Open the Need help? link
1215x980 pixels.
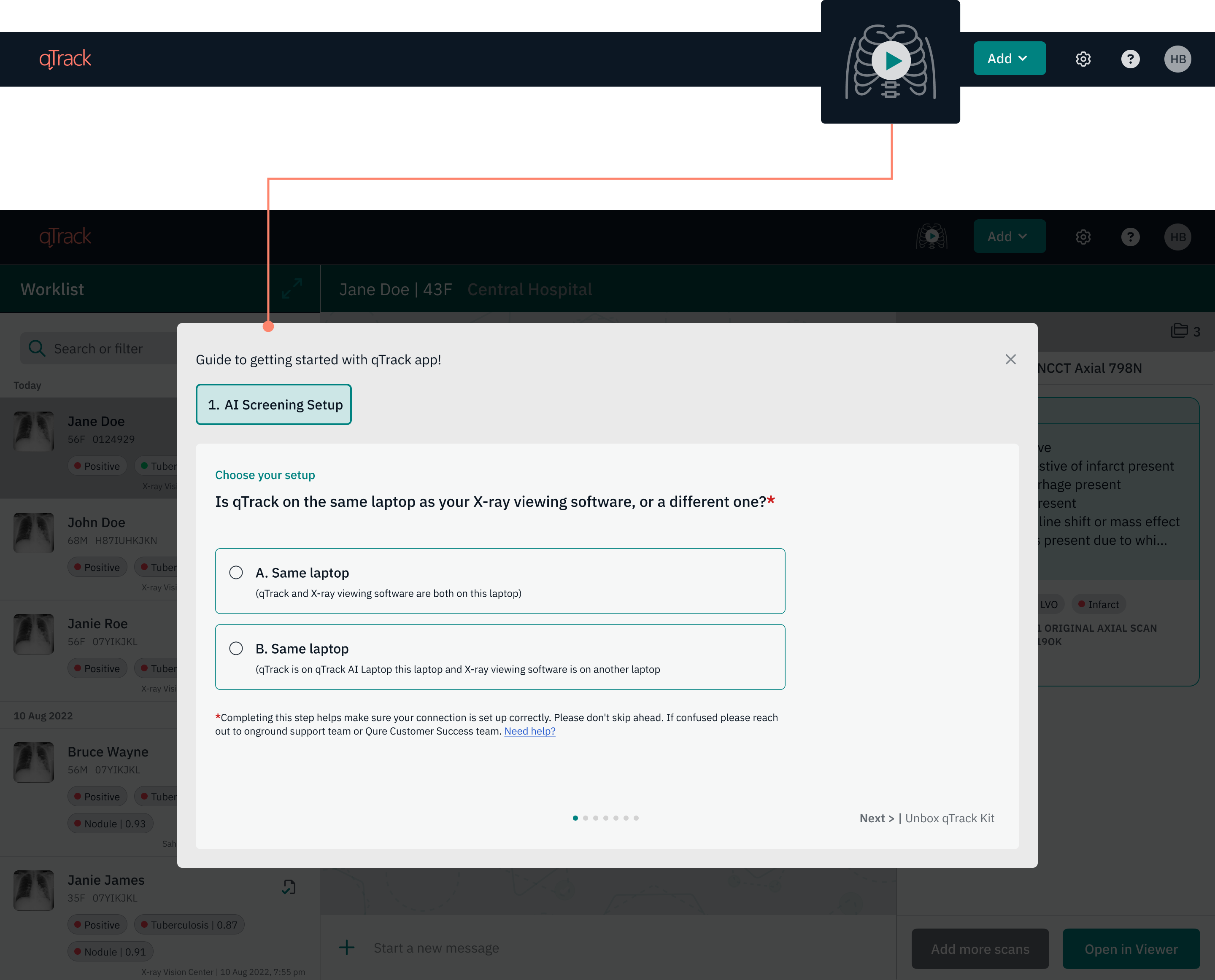coord(530,731)
